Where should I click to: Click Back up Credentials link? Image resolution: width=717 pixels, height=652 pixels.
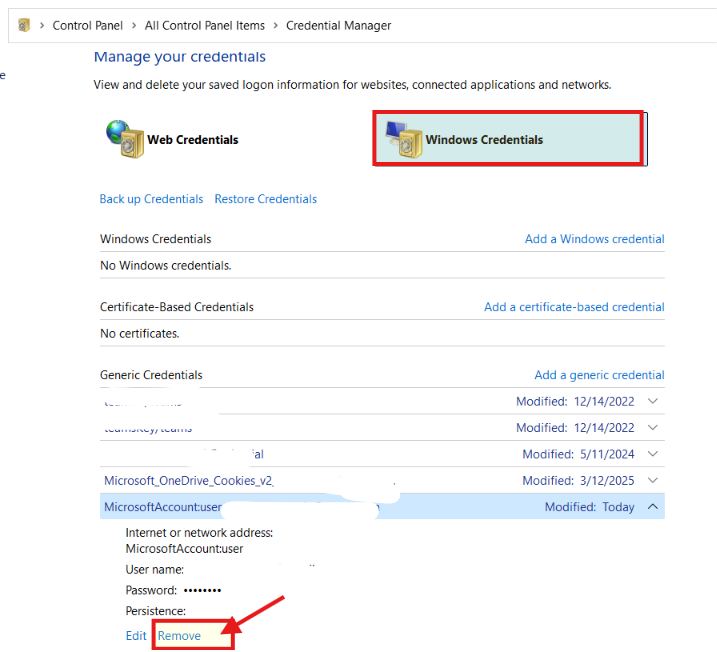point(151,199)
